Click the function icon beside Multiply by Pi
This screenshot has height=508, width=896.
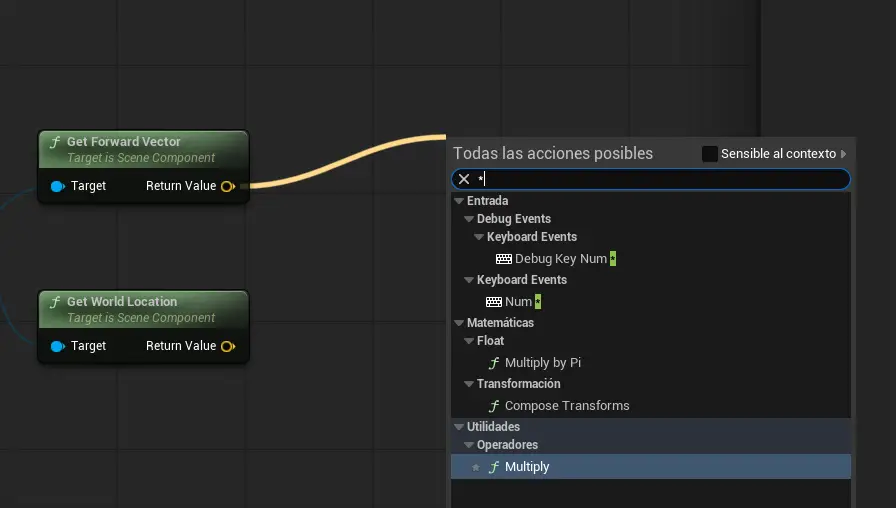pyautogui.click(x=493, y=363)
